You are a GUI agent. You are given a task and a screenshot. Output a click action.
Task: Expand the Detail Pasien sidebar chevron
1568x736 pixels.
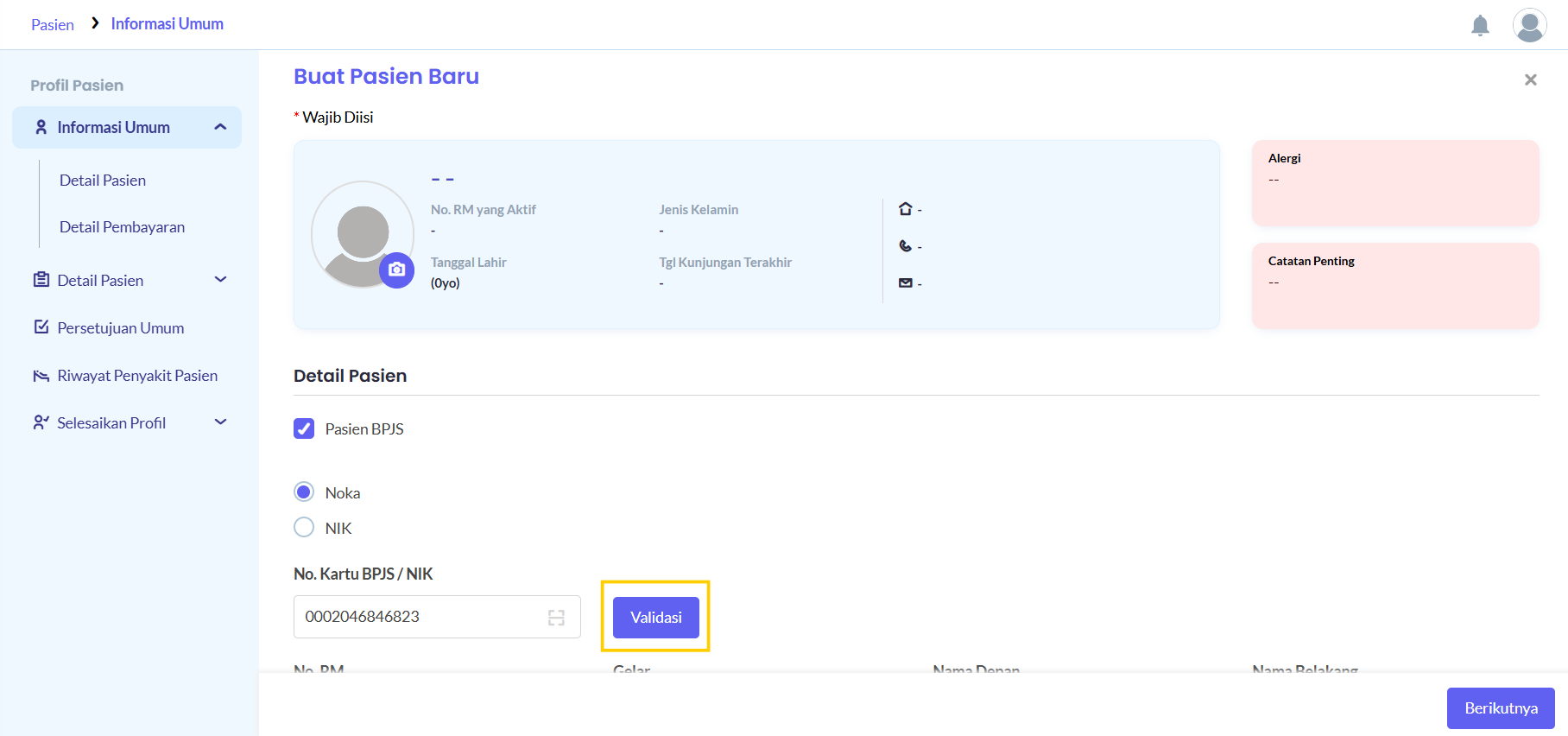click(220, 279)
